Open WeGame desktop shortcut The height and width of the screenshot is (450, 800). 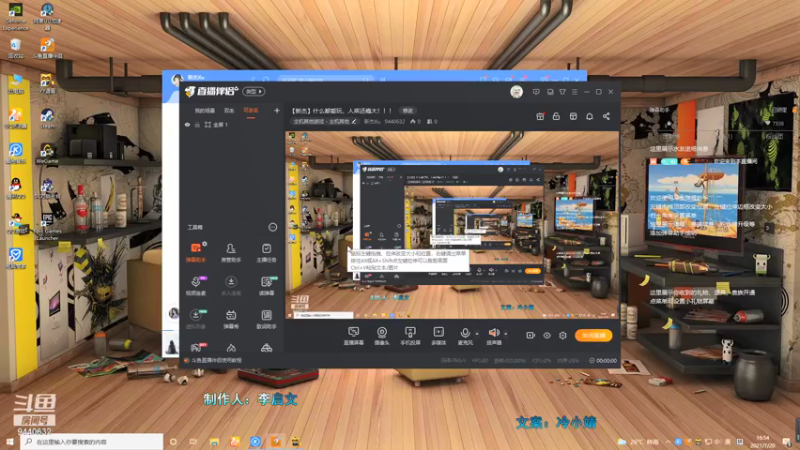(x=47, y=154)
